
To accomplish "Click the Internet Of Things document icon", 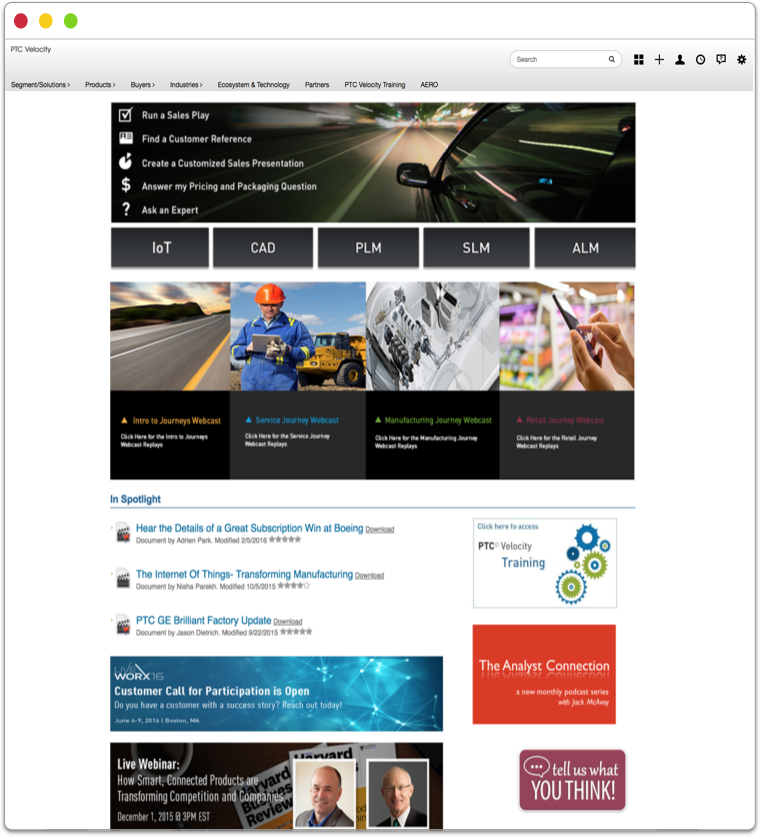I will coord(123,578).
